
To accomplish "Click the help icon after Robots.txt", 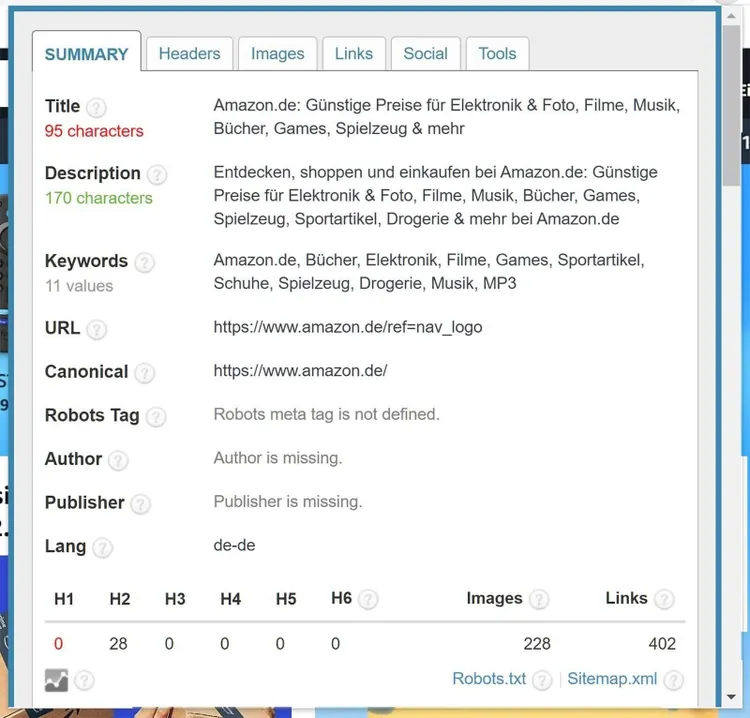I will click(542, 680).
